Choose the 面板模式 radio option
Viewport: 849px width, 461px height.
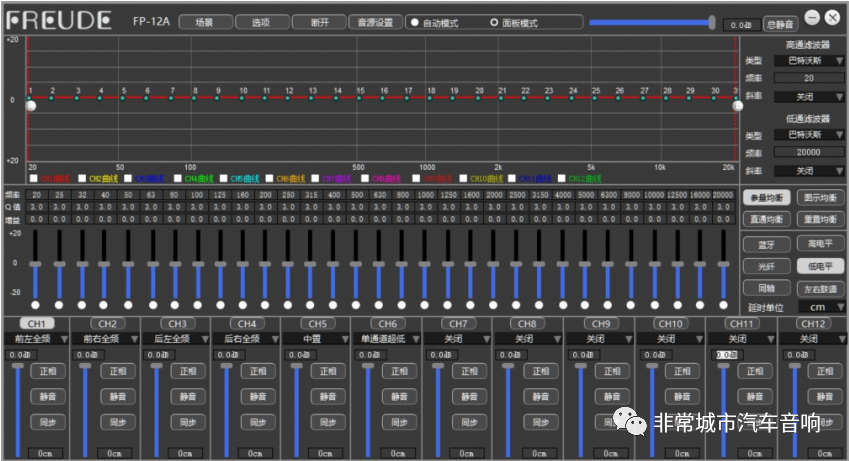pos(494,22)
